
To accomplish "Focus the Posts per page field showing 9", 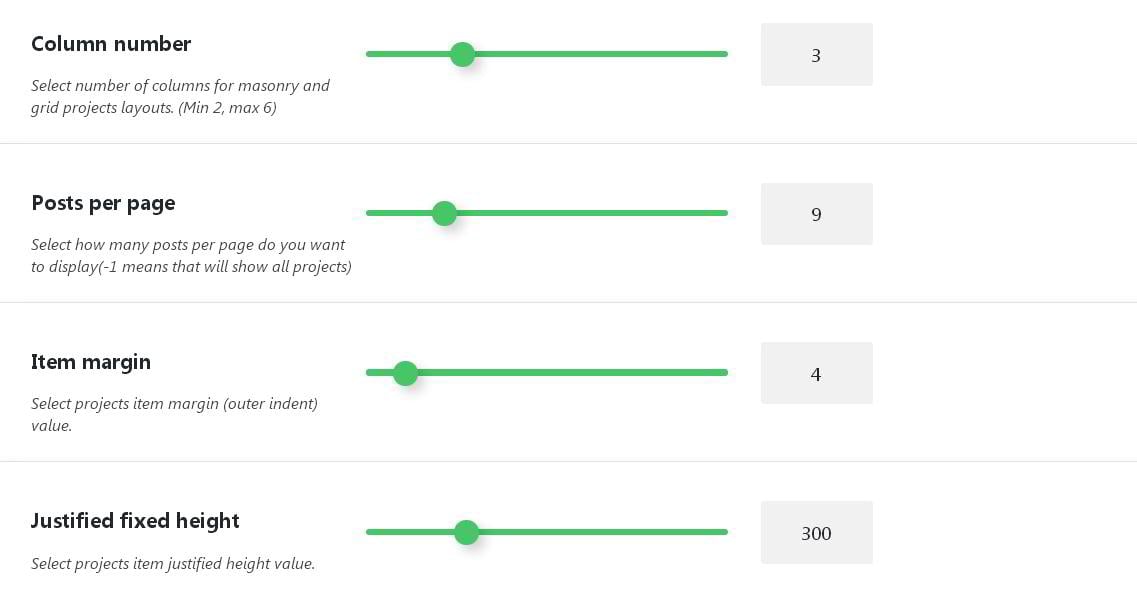I will (x=816, y=214).
